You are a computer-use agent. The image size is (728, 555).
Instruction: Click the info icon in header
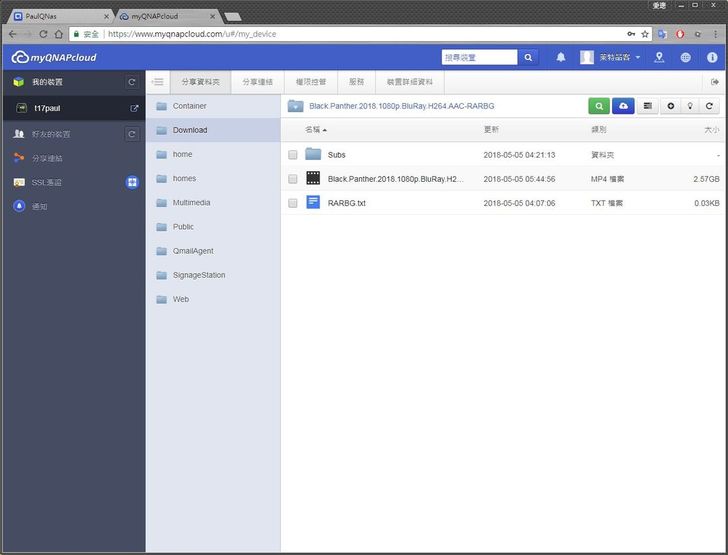[712, 58]
